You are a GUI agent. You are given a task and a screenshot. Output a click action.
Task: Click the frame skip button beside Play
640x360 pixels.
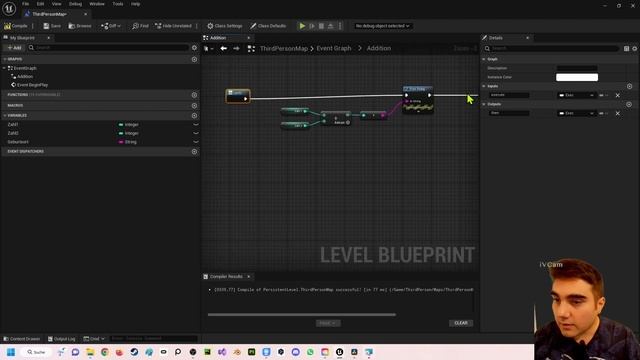(312, 26)
